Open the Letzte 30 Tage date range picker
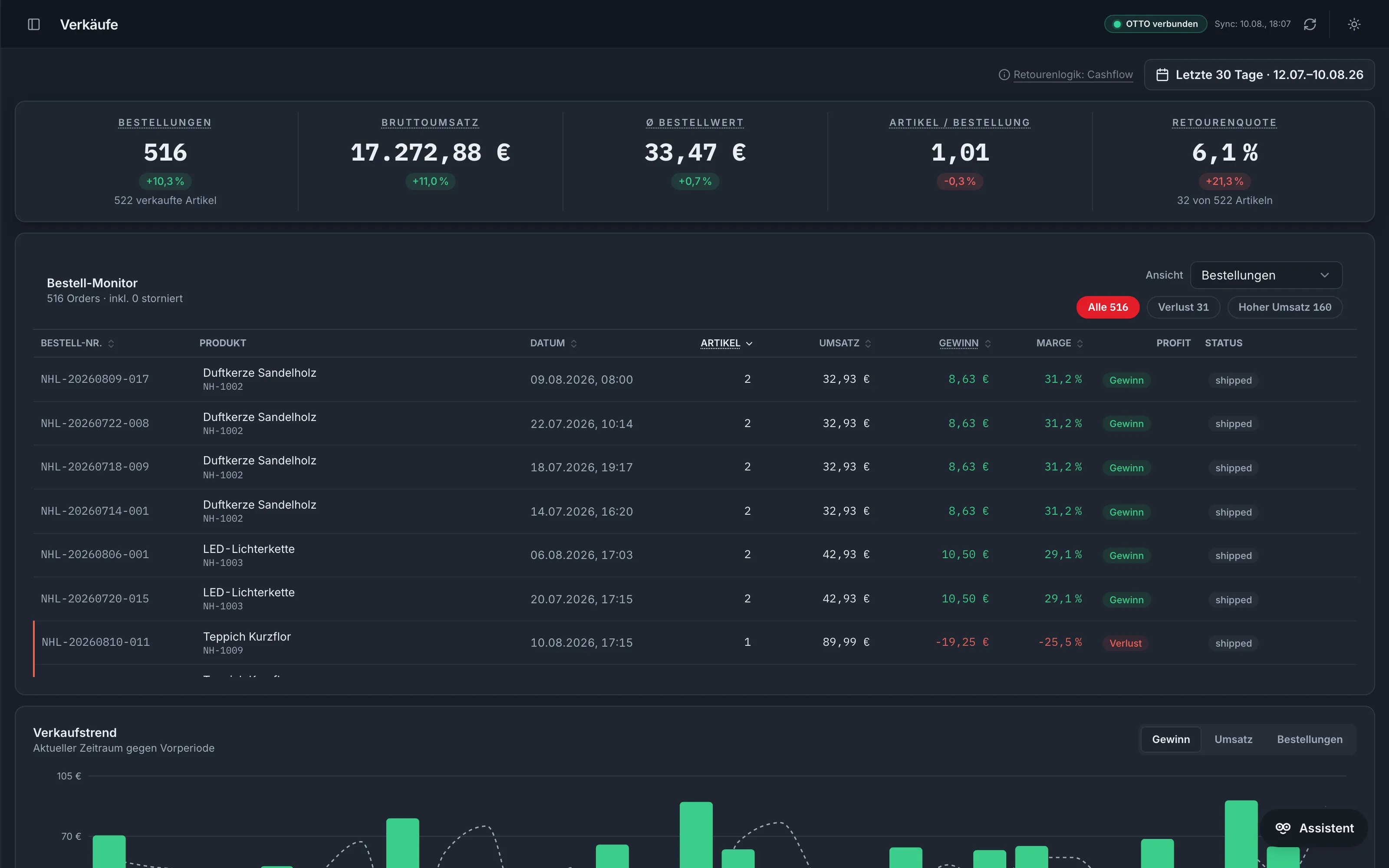1389x868 pixels. (x=1259, y=75)
